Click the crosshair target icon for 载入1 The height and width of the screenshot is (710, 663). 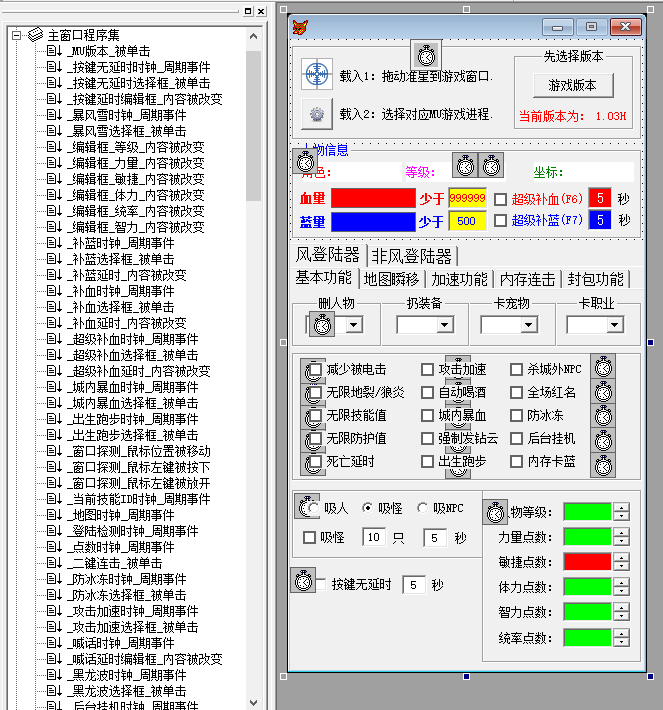click(316, 74)
